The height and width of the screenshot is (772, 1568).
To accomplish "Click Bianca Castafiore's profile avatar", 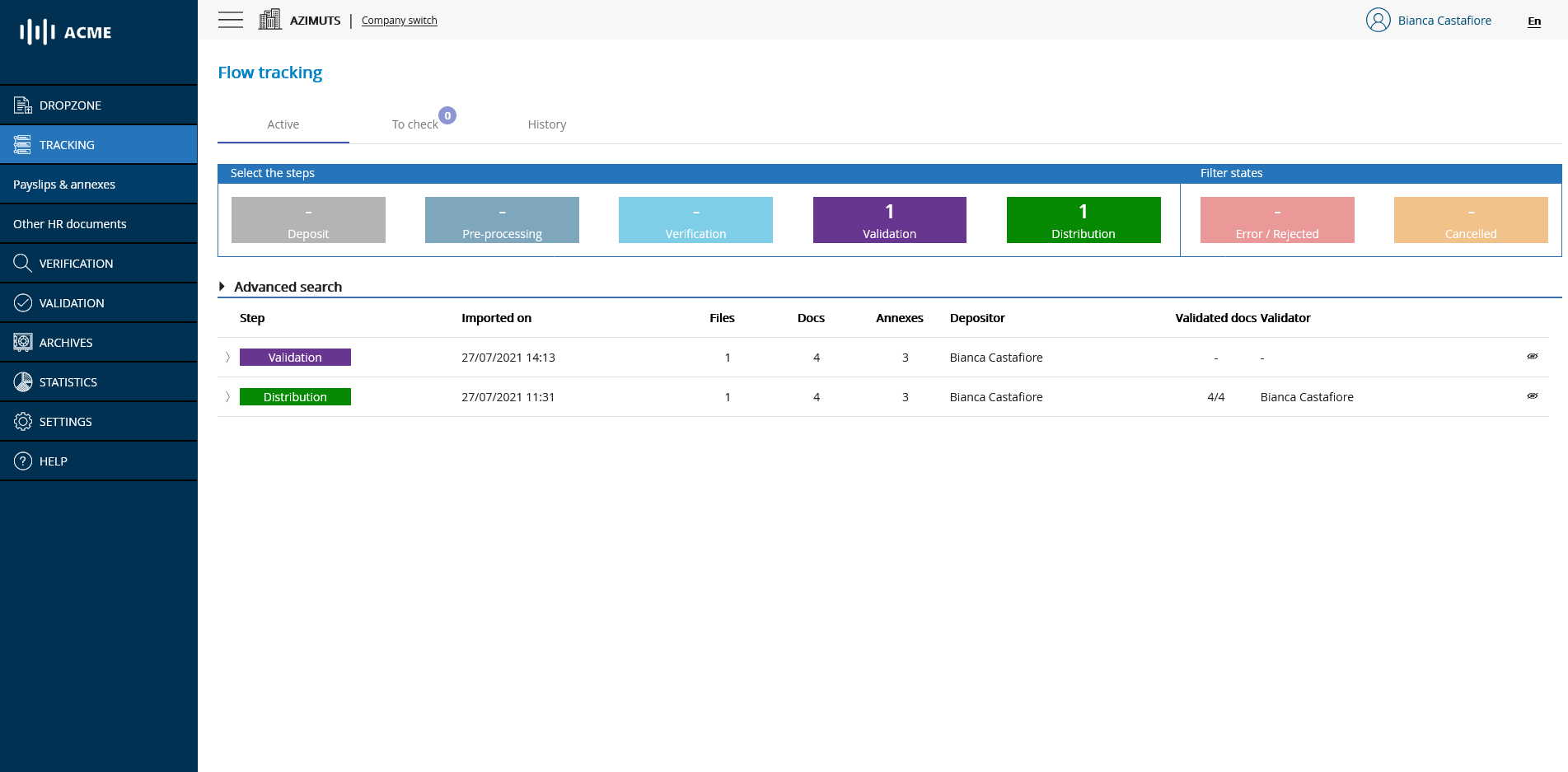I will 1378,20.
